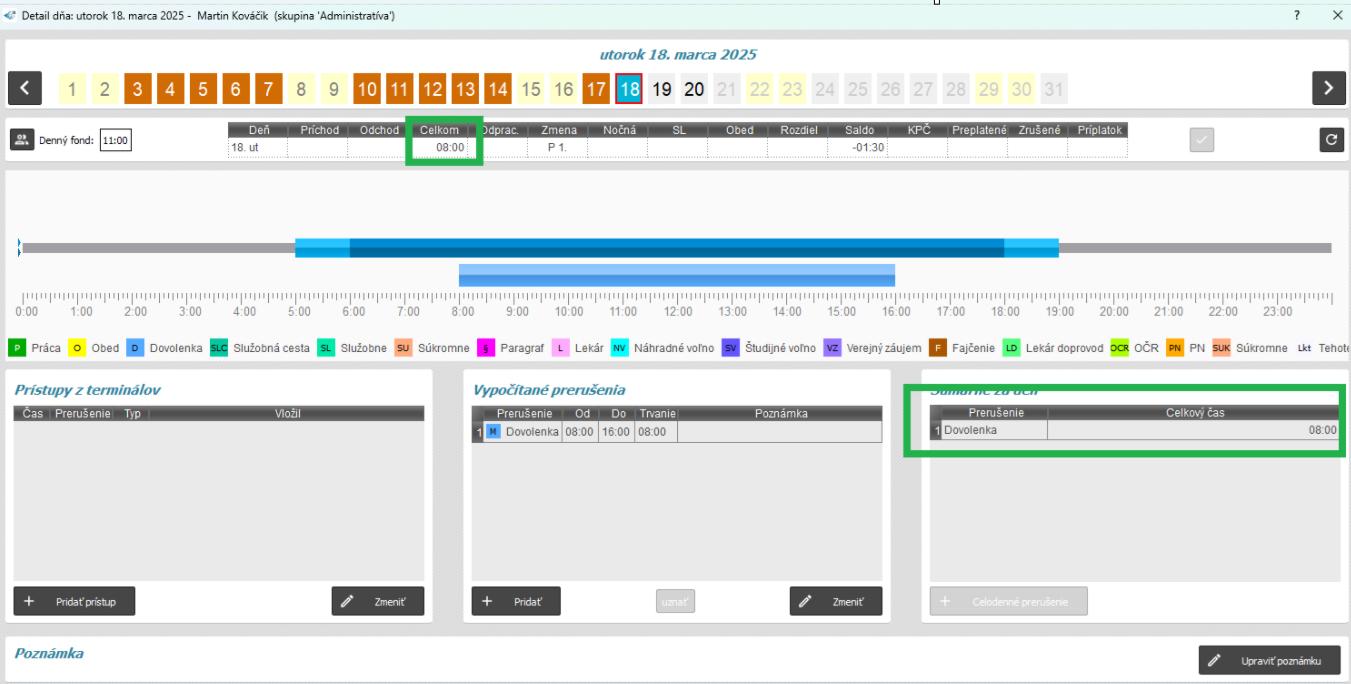1351x684 pixels.
Task: Click the people icon next to Denný fond
Action: tap(20, 140)
